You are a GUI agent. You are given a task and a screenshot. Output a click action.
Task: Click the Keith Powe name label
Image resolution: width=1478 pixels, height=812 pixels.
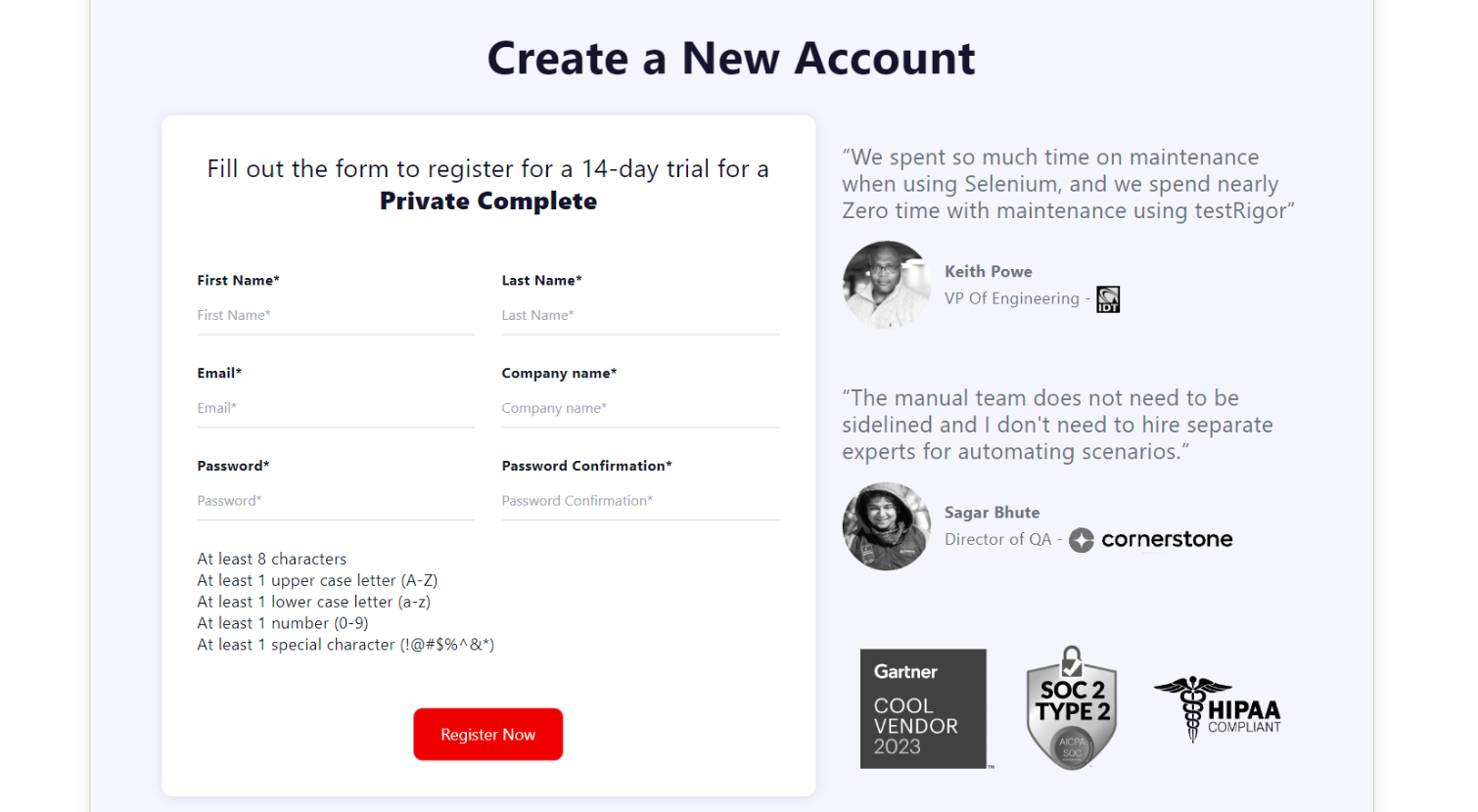click(988, 272)
